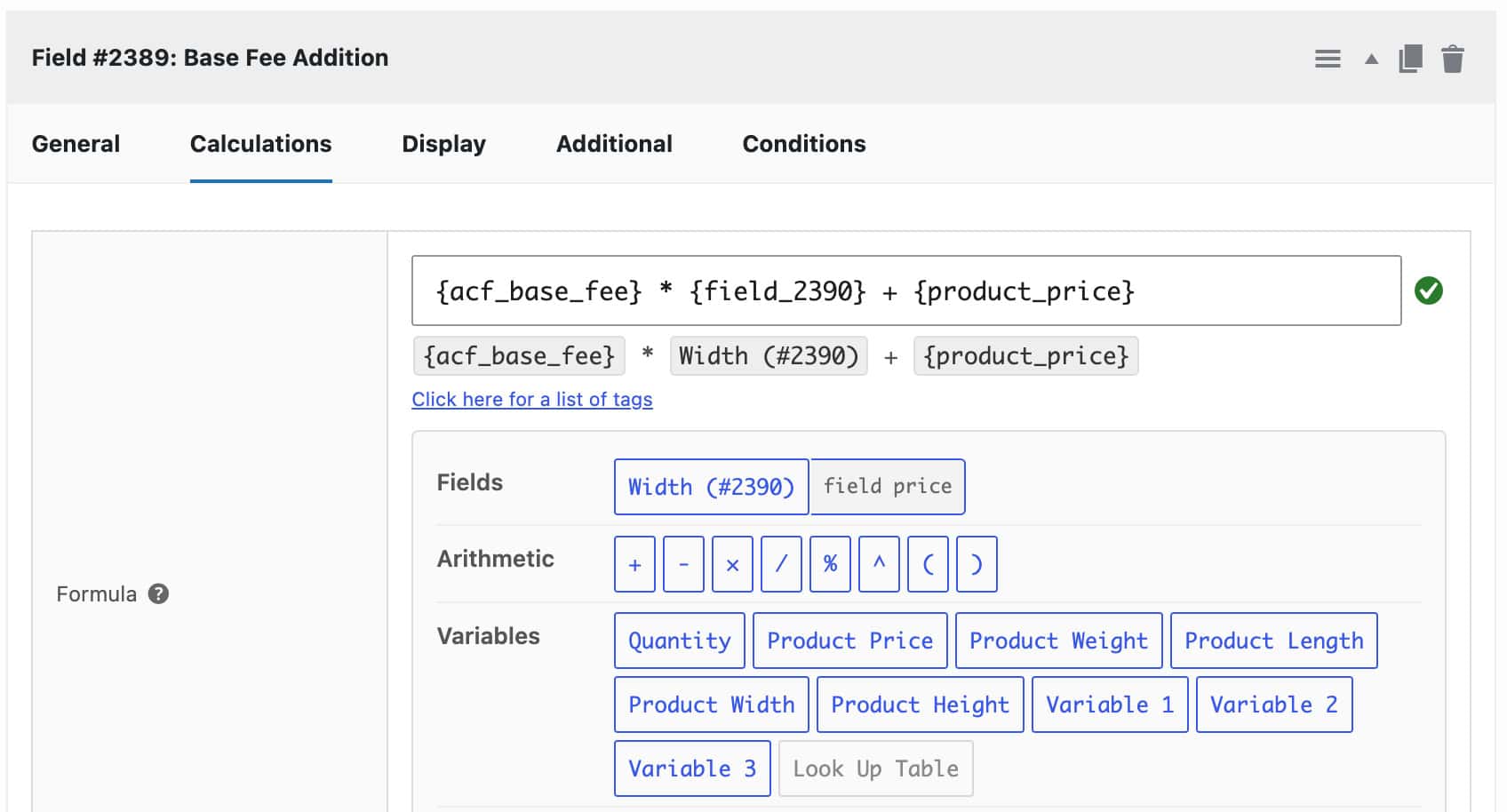Click the {acf_base_fee} preview tag
Image resolution: width=1507 pixels, height=812 pixels.
click(519, 356)
